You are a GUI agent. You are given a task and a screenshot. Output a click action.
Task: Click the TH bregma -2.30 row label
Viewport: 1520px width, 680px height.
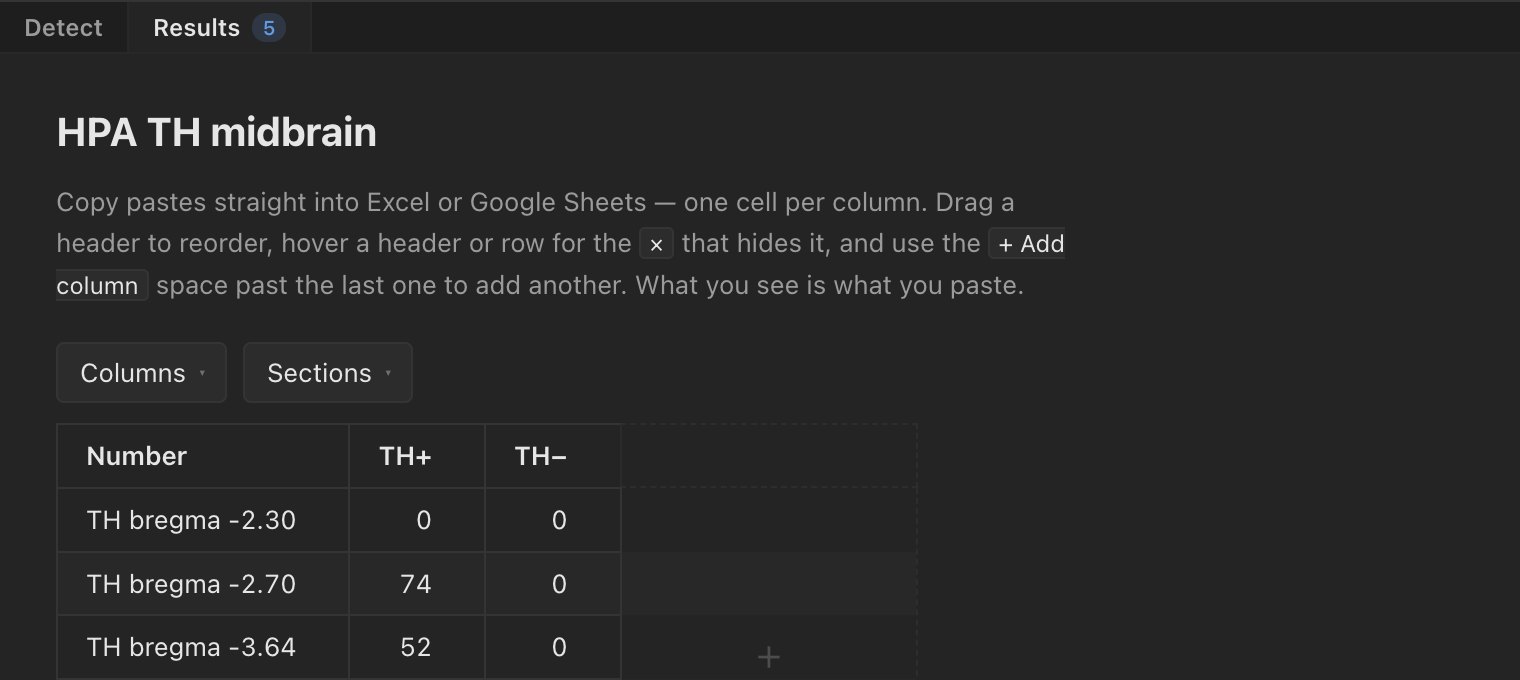(191, 520)
